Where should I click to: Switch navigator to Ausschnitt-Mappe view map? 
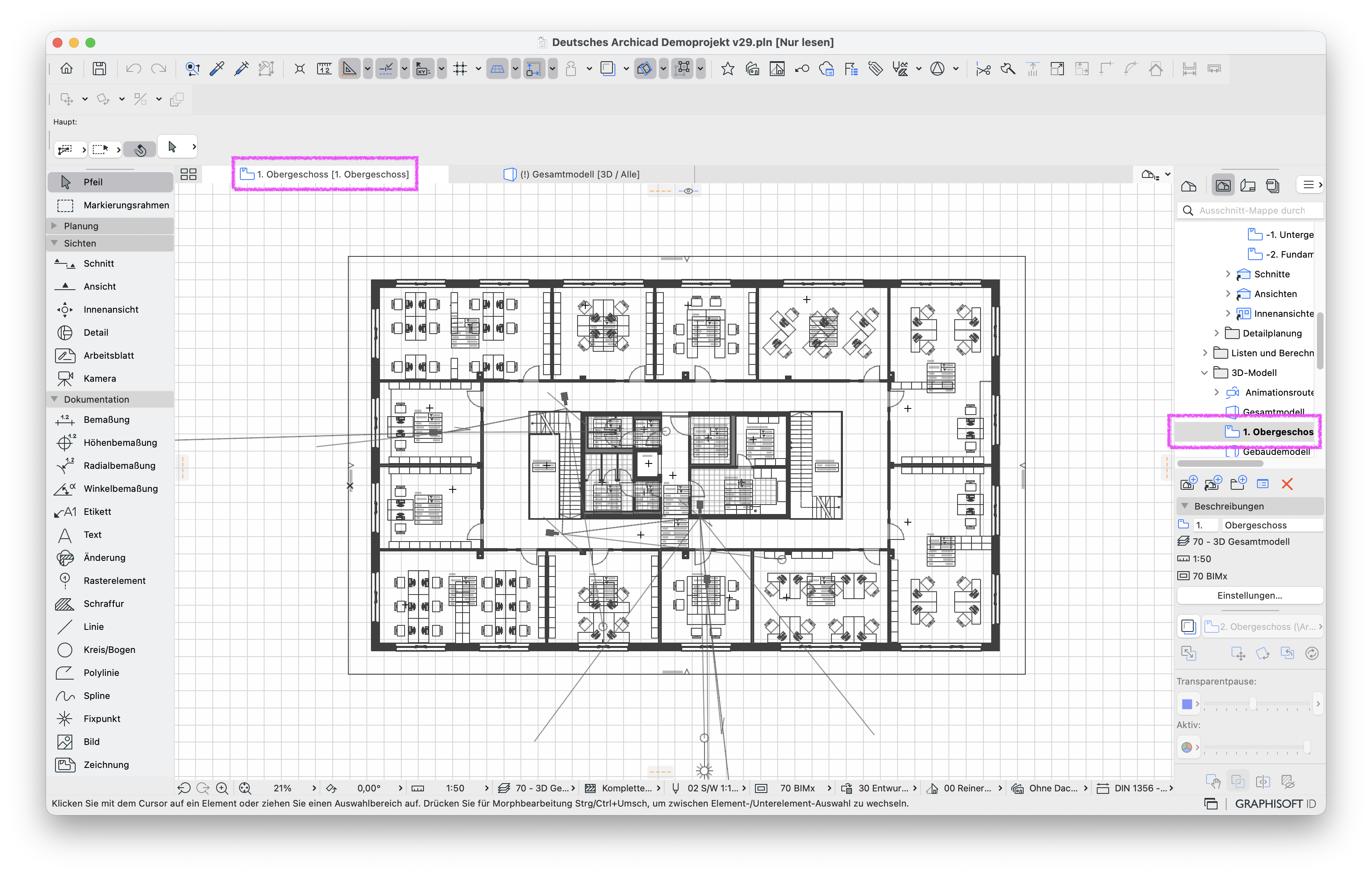(1223, 186)
